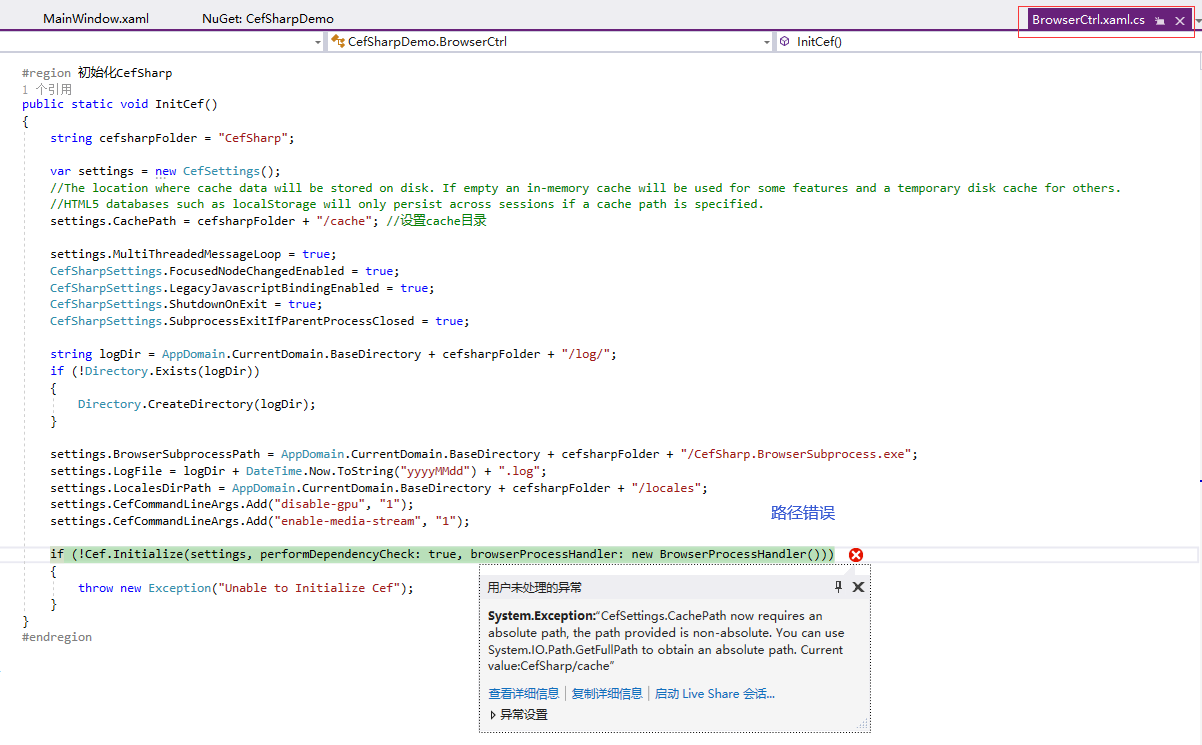Click the "enable-media-stream" CefCommandLineArgs line
Screen dimensions: 1202x745
(260, 521)
